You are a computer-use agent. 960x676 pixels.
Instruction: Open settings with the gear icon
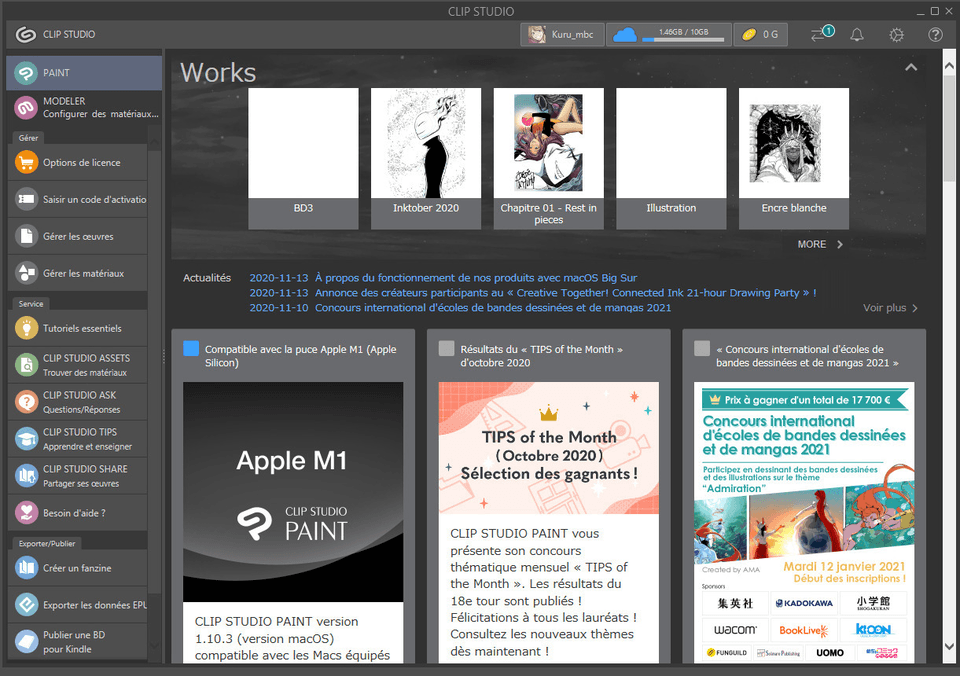tap(896, 35)
